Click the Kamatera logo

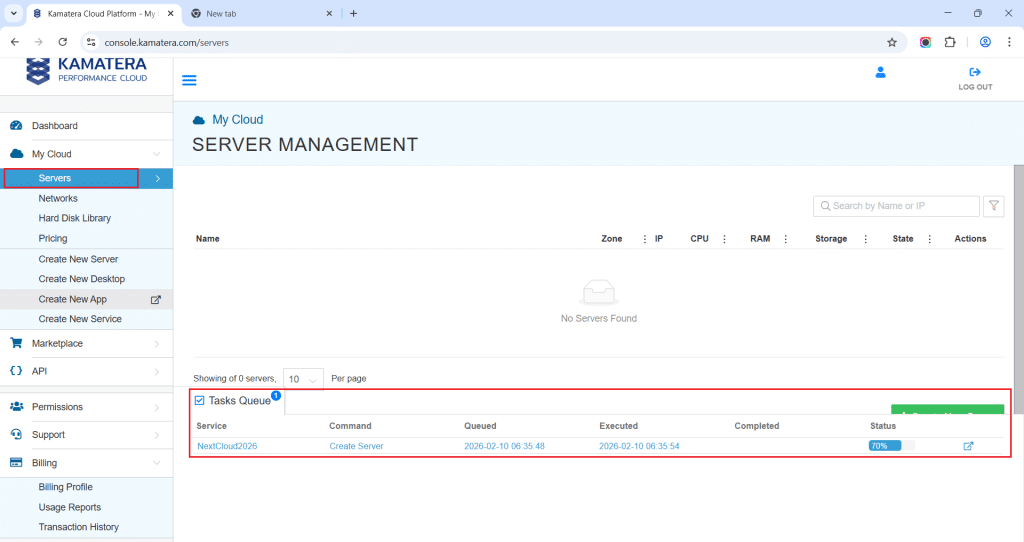[86, 71]
